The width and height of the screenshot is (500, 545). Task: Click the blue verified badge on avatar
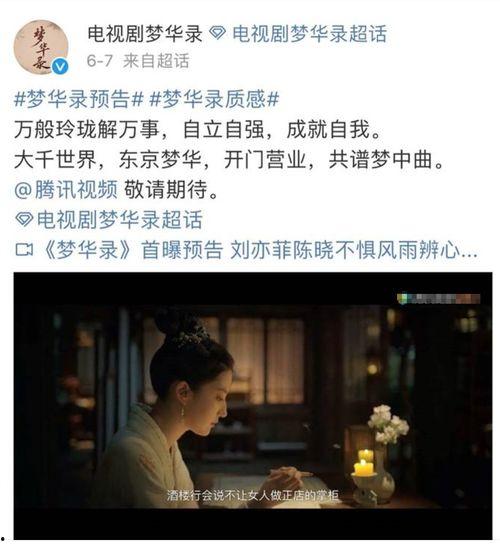tap(60, 66)
